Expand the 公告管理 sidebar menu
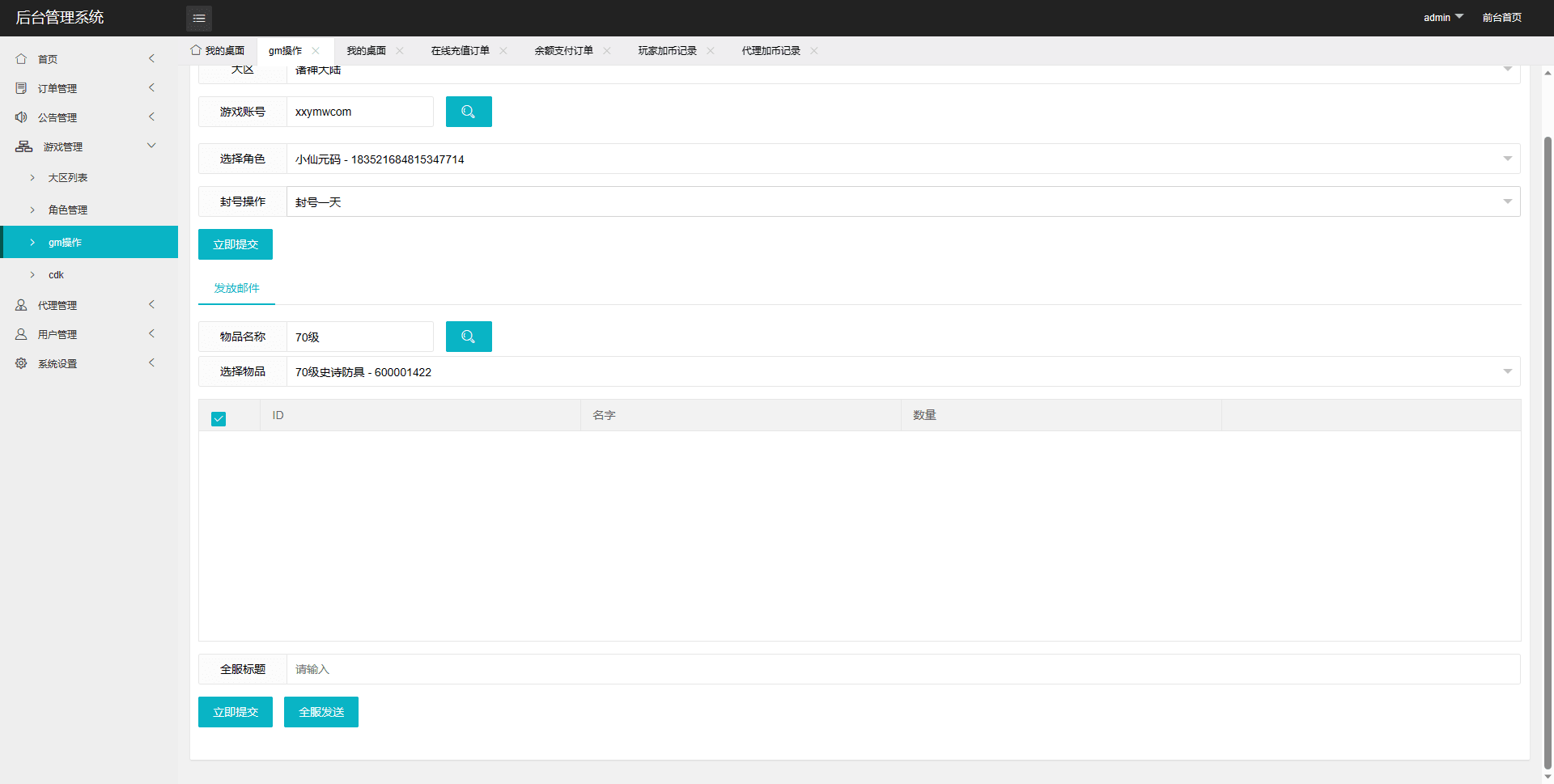The width and height of the screenshot is (1554, 784). [x=151, y=117]
